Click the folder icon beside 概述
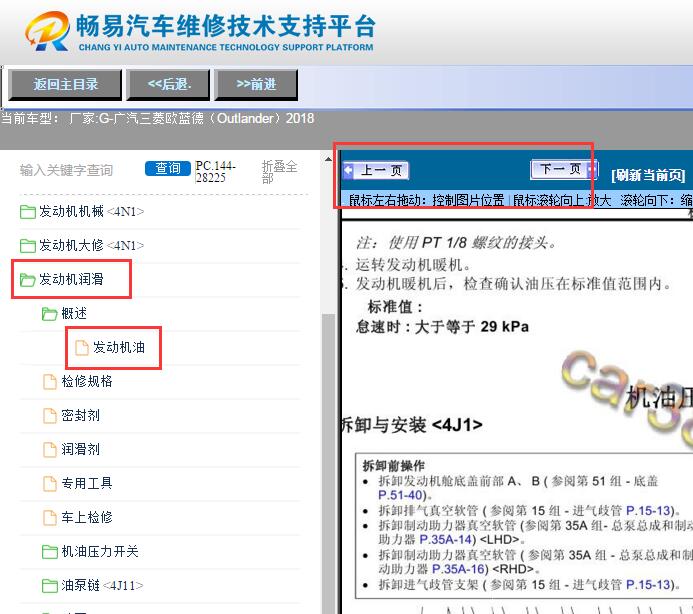Viewport: 693px width, 614px height. pyautogui.click(x=50, y=313)
